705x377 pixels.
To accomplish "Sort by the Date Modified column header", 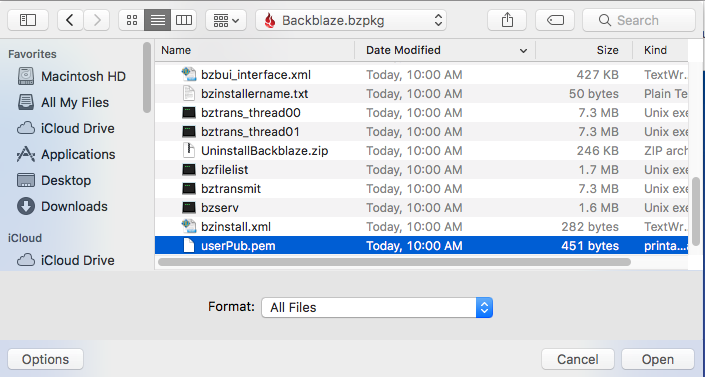I will point(445,50).
